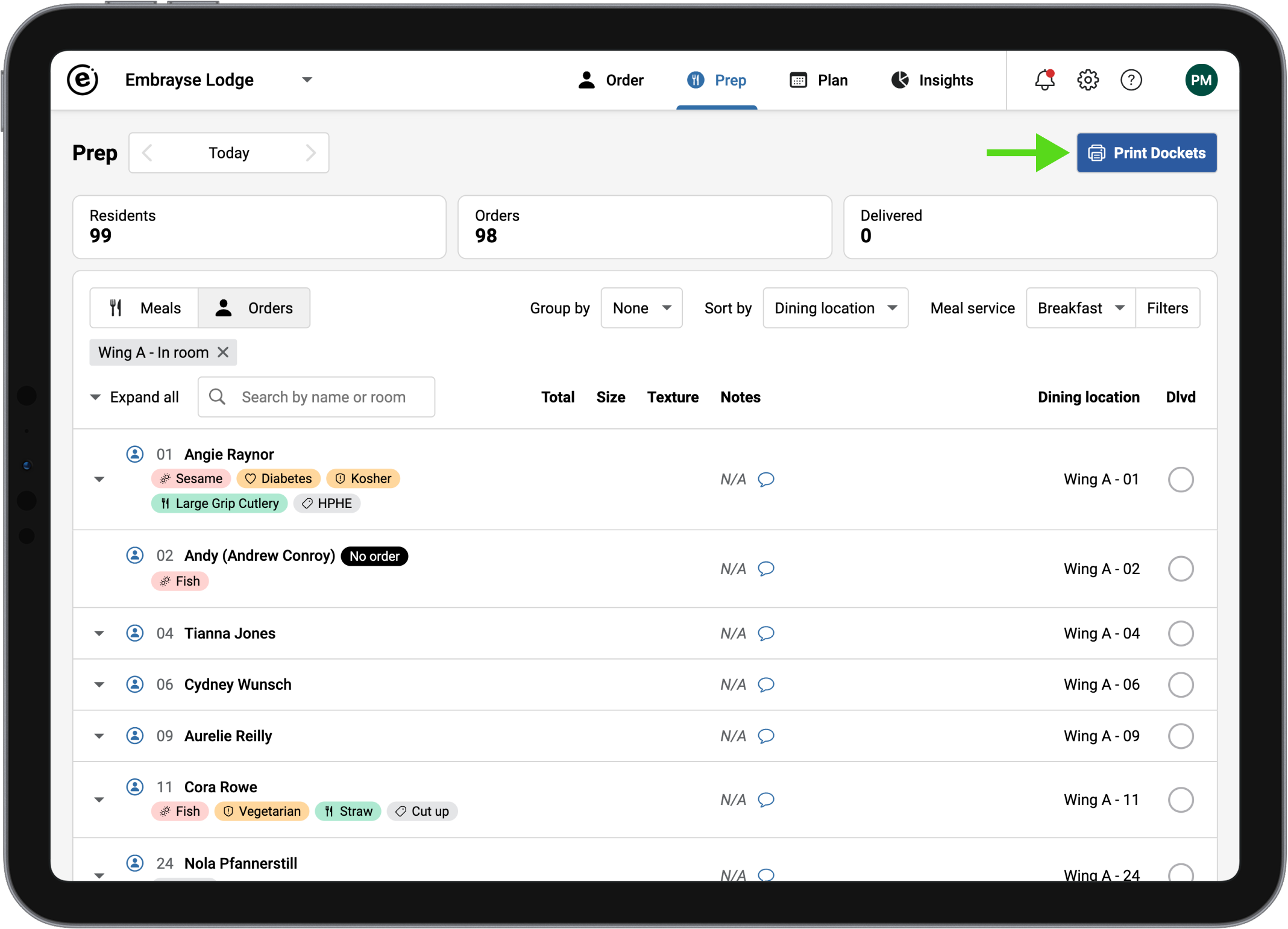Mark Angie Raynor's order as delivered
The width and height of the screenshot is (1288, 929).
1180,480
